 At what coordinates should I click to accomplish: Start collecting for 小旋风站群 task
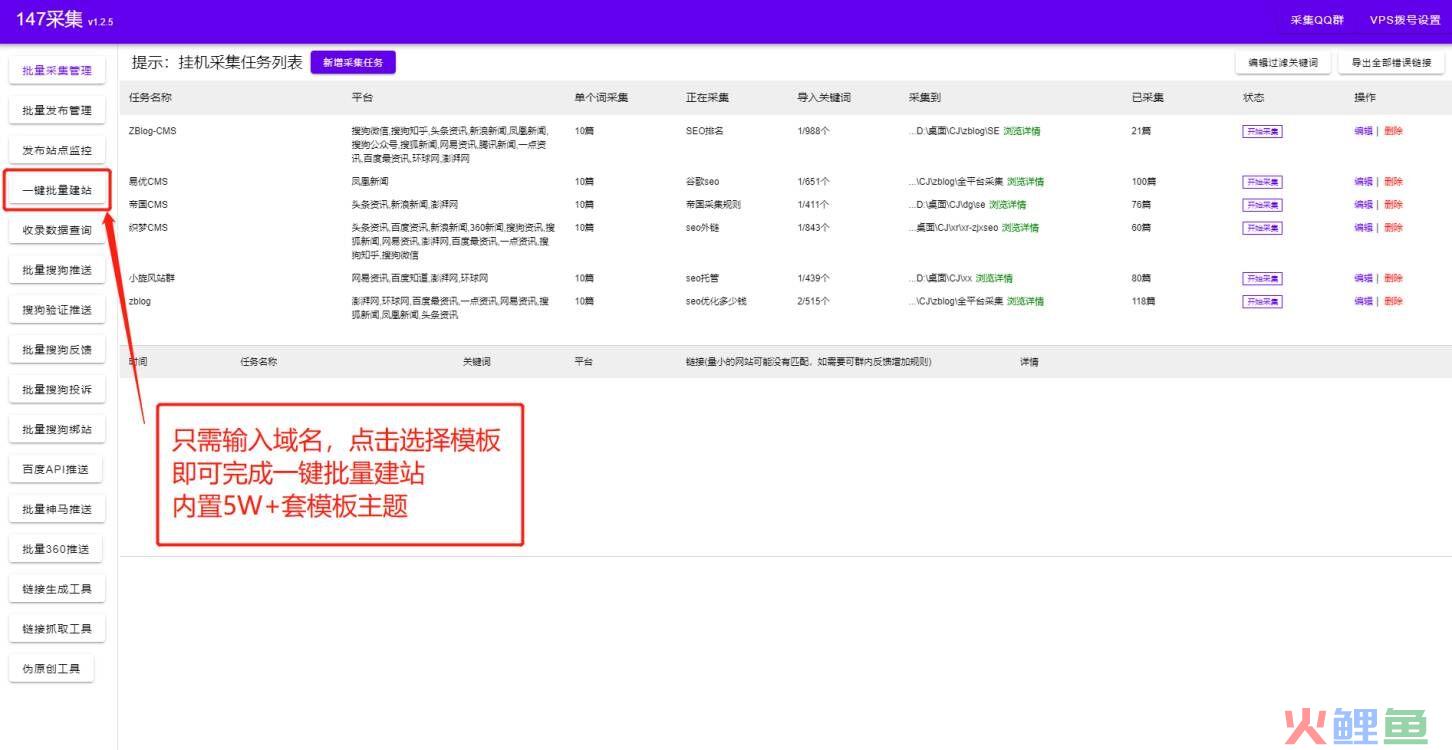pos(1262,278)
